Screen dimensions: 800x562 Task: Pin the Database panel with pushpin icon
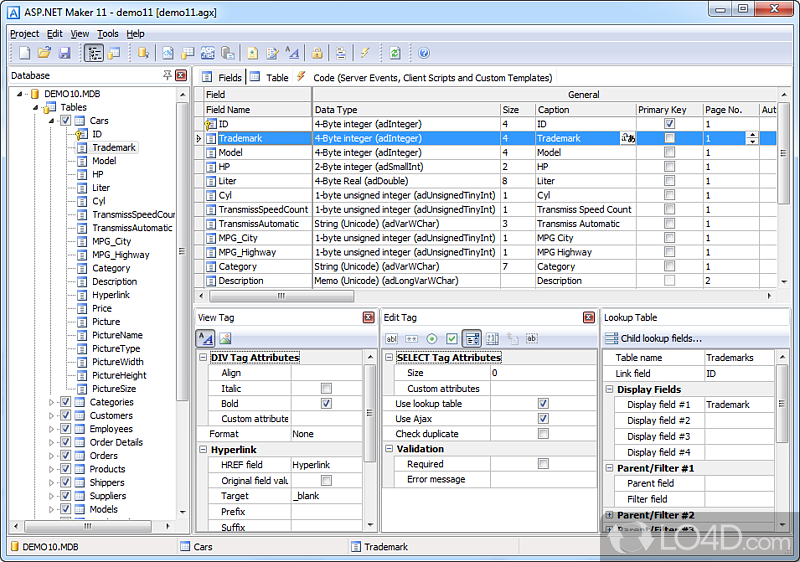click(x=166, y=76)
